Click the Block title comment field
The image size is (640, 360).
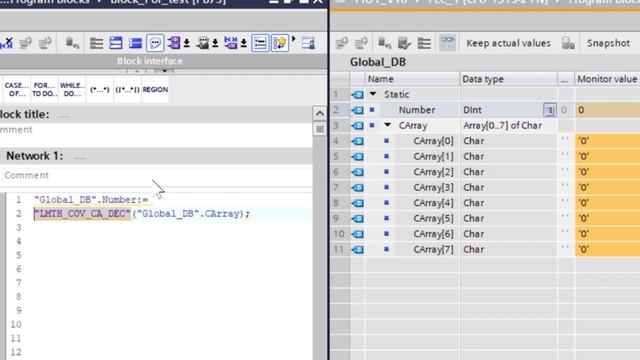(156, 130)
